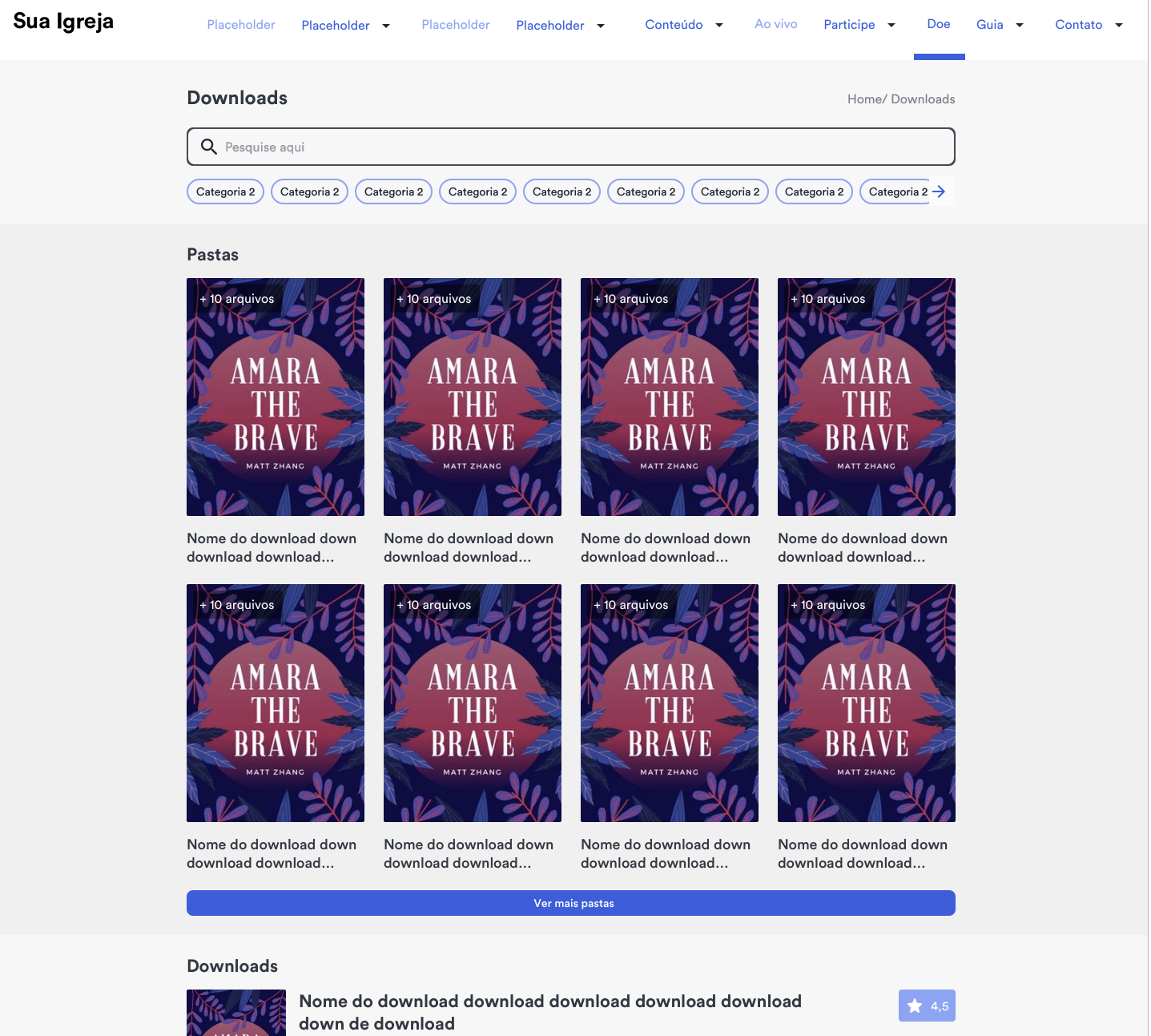Open third folder cover in top row

click(x=670, y=397)
